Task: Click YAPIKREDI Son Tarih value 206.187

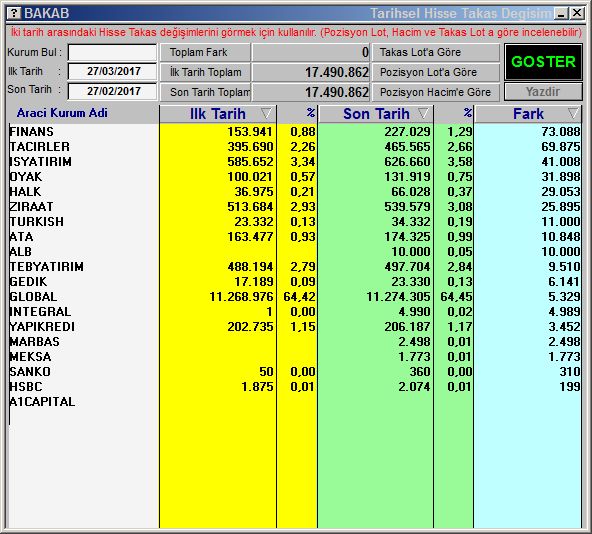Action: pyautogui.click(x=407, y=327)
